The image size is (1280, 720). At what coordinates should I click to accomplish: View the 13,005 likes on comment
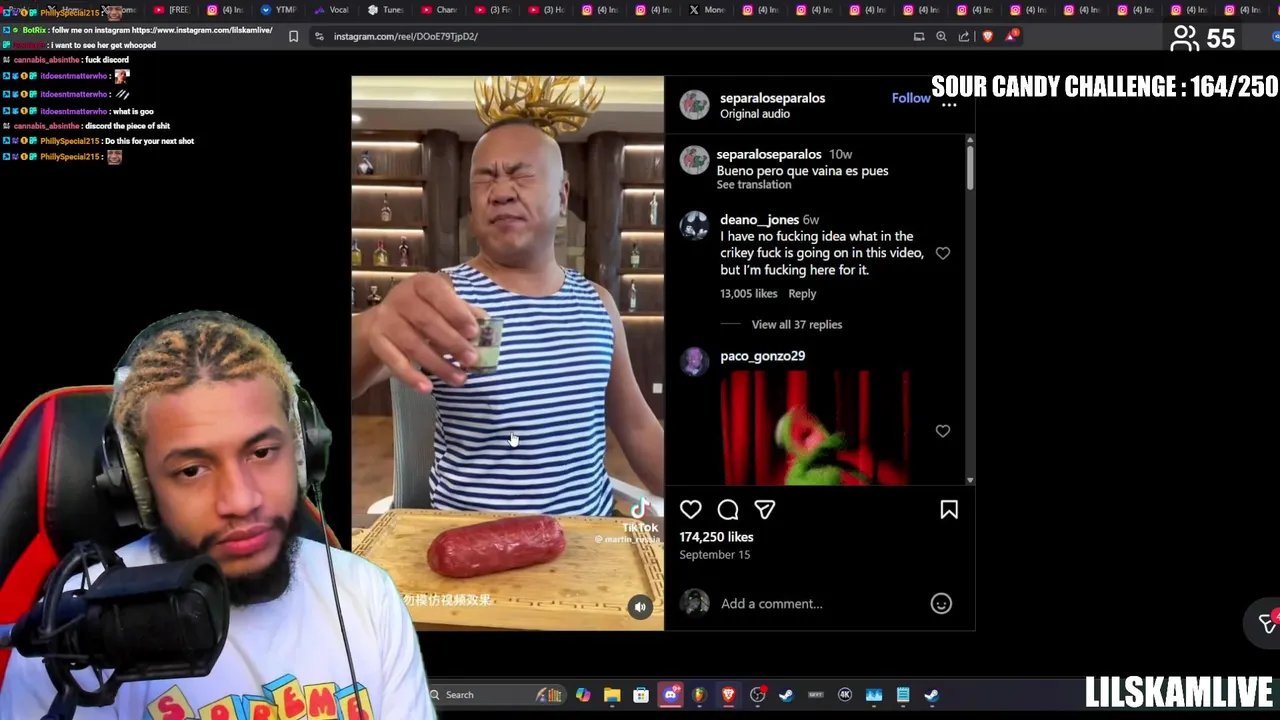tap(749, 294)
